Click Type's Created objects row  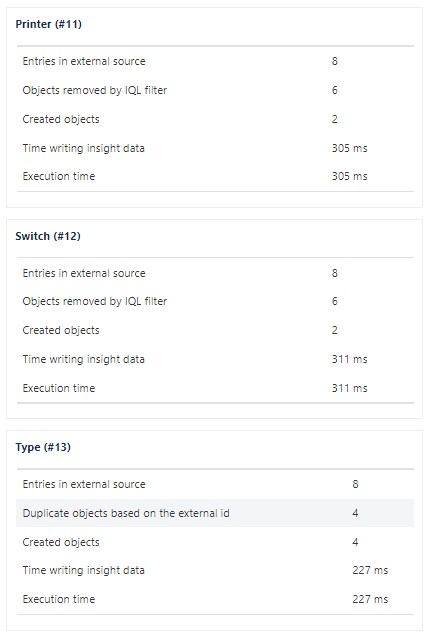[215, 542]
